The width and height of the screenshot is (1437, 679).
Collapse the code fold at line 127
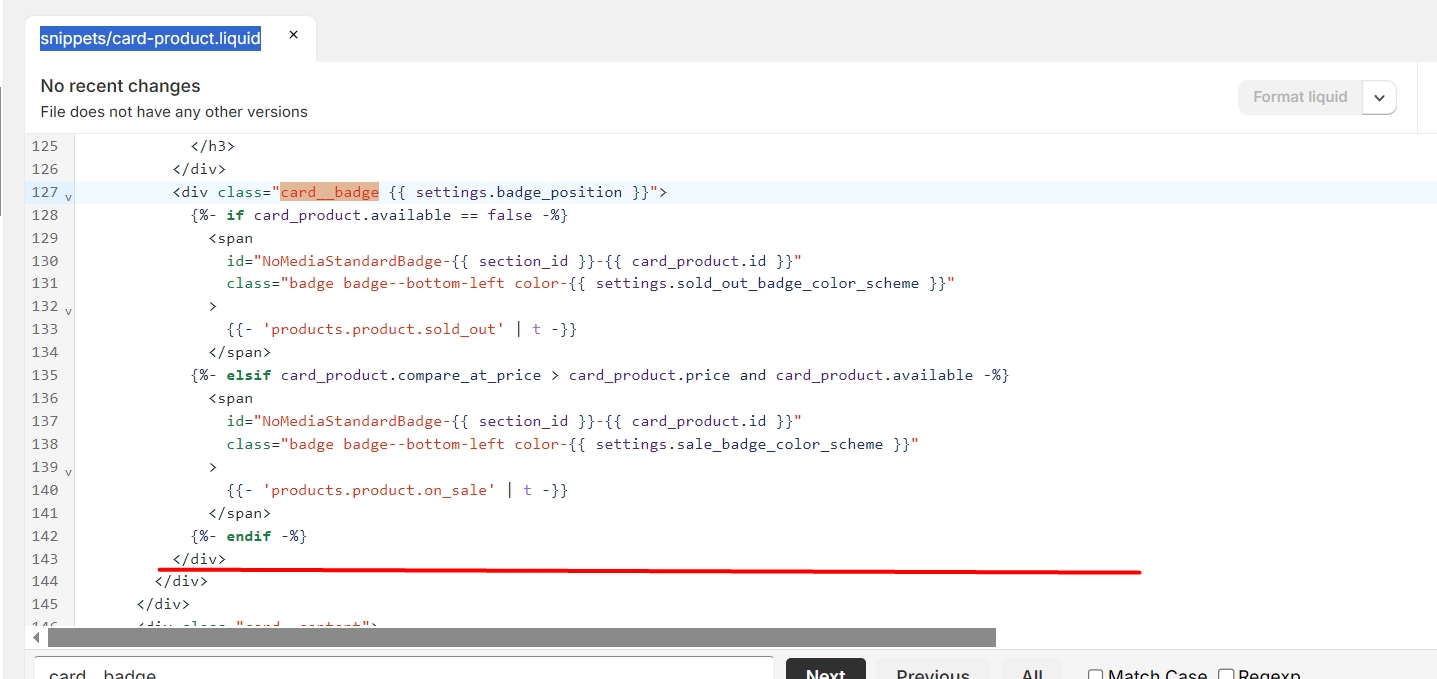pos(68,196)
